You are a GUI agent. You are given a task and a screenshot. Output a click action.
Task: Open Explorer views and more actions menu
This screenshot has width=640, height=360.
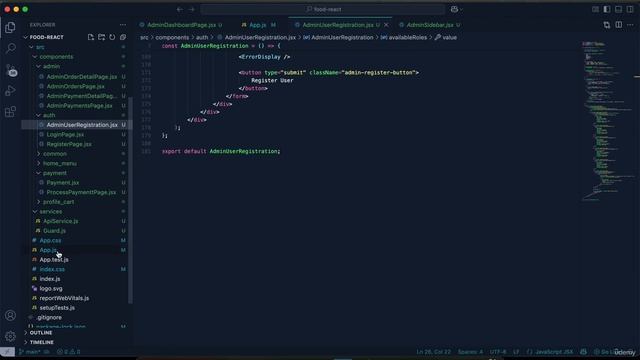[123, 25]
